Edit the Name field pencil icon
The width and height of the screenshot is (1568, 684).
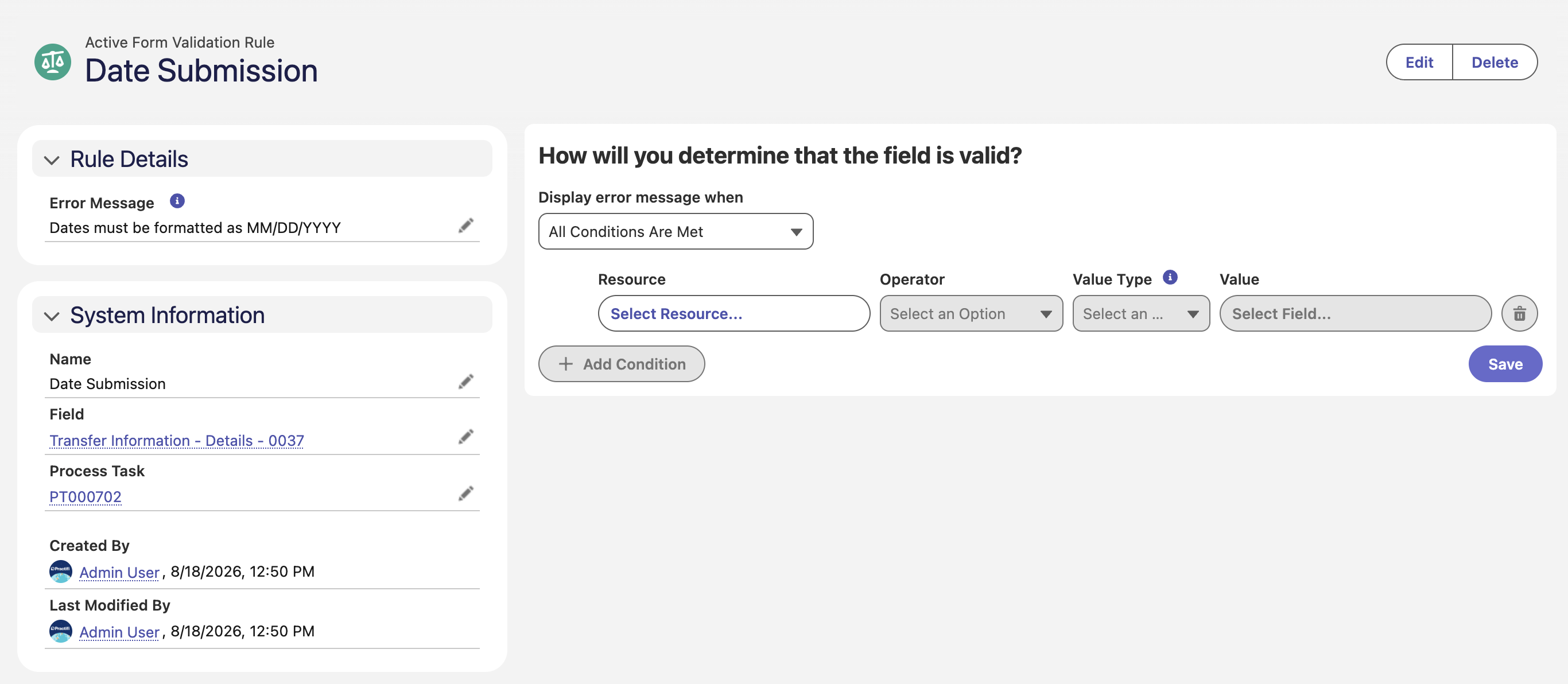(465, 382)
